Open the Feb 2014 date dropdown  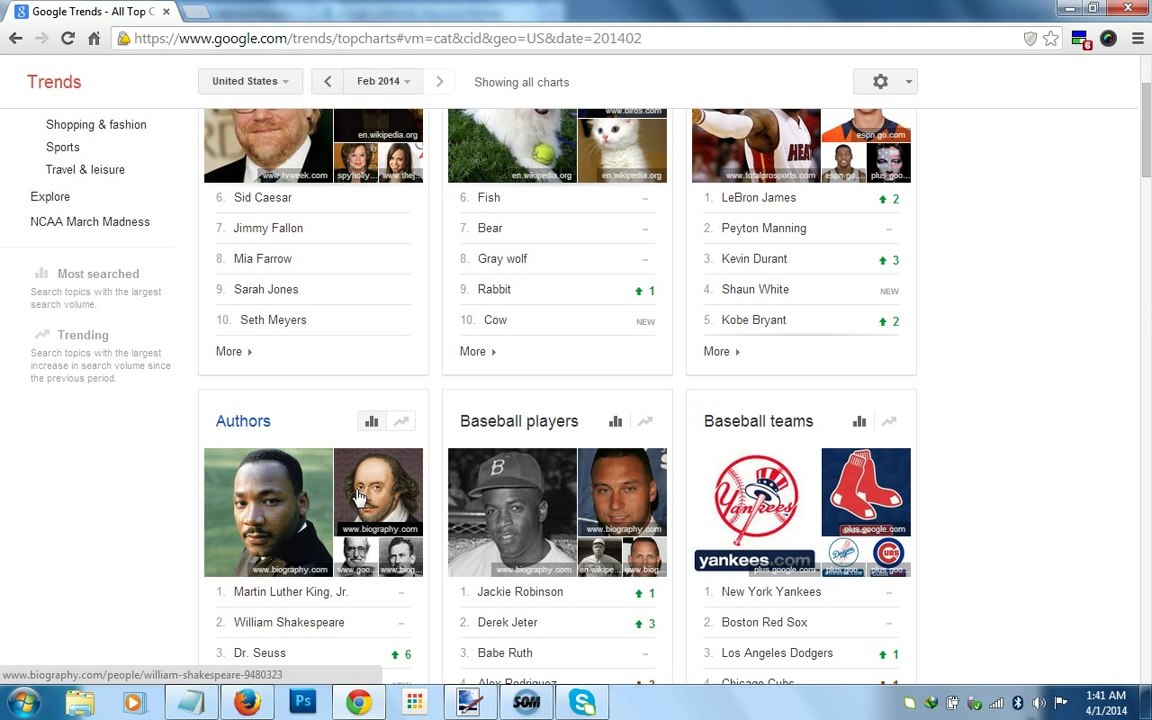(x=384, y=82)
